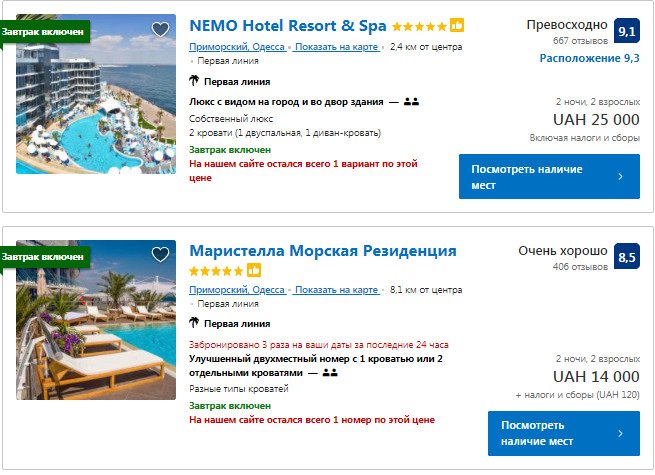The image size is (655, 475).
Task: Open NEMO Hotel Resort & Spa title
Action: pos(287,26)
